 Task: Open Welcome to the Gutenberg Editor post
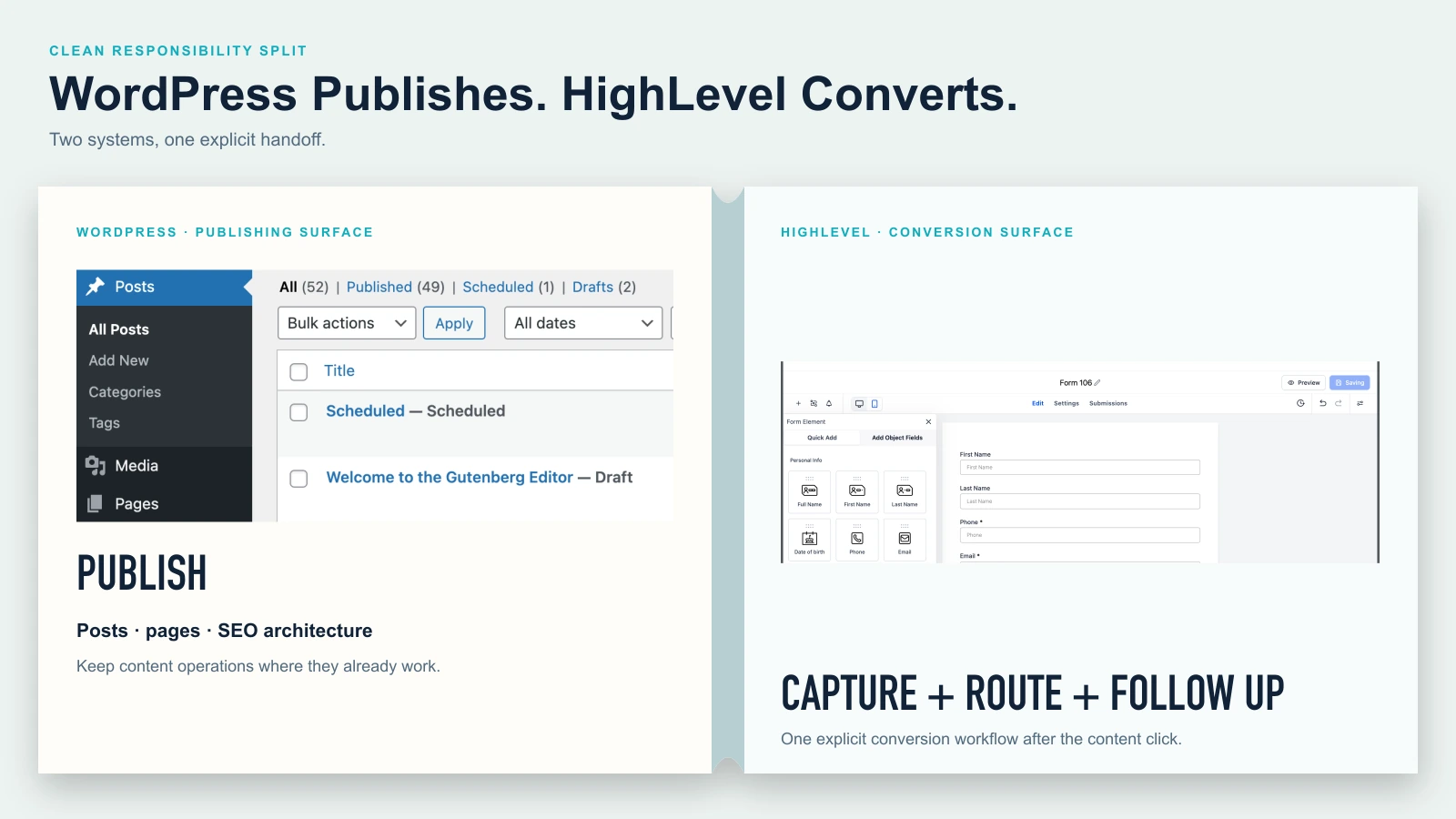pos(450,477)
